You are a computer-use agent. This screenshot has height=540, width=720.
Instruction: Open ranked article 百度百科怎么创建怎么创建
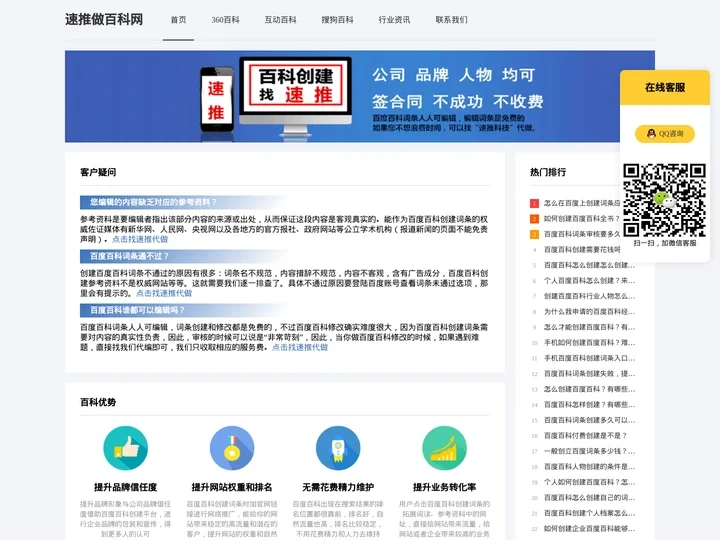click(x=590, y=265)
